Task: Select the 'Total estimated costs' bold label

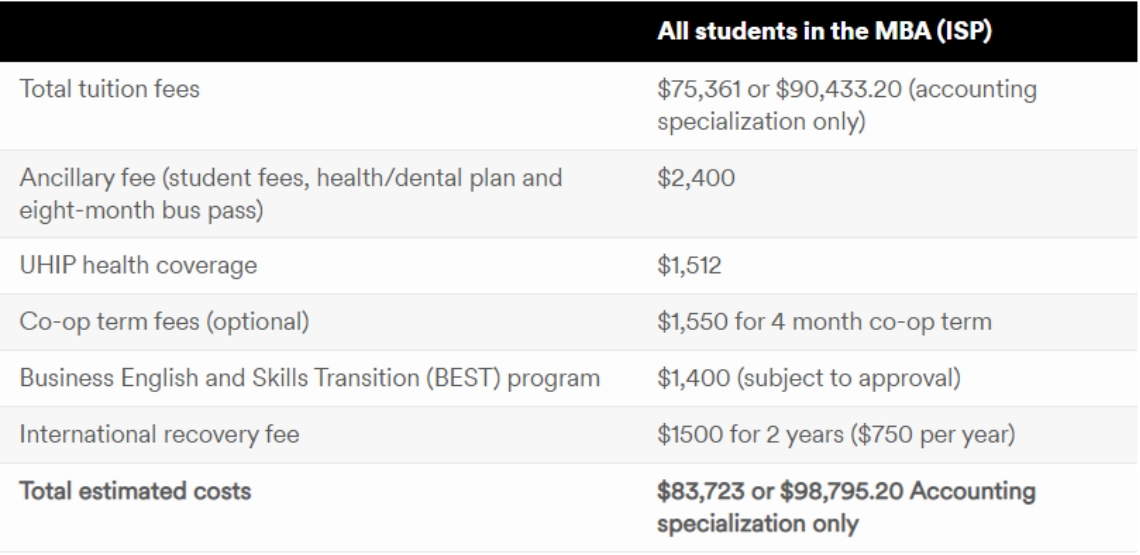Action: (x=135, y=491)
